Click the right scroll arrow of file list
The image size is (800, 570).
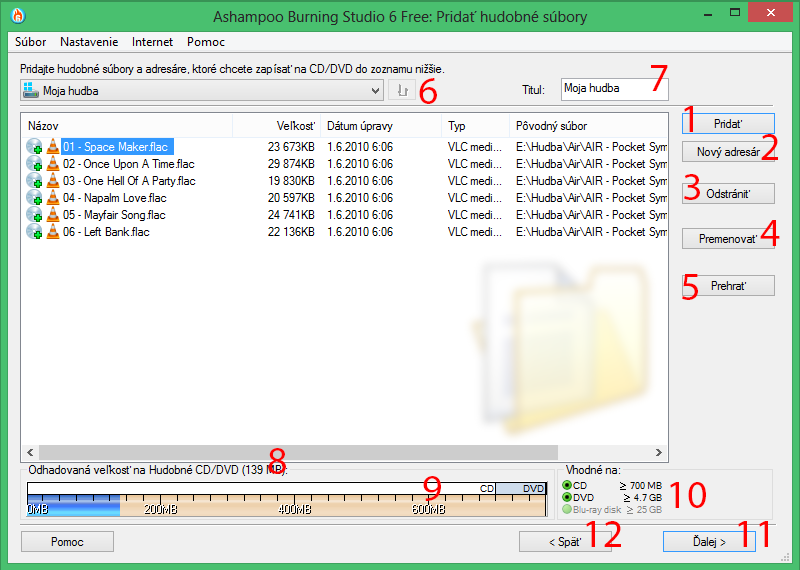tap(659, 452)
